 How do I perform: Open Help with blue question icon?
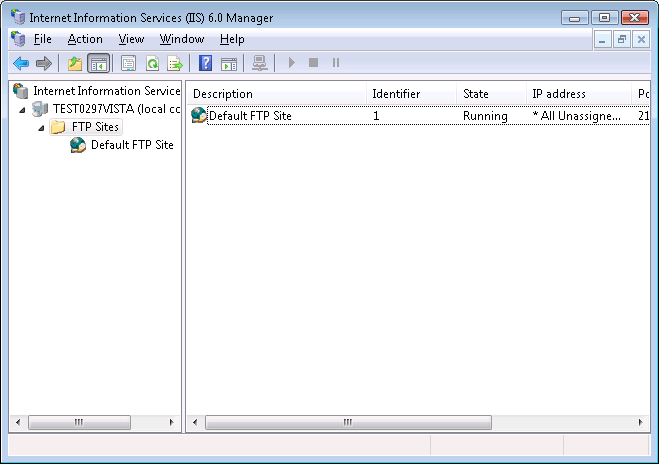pos(205,63)
